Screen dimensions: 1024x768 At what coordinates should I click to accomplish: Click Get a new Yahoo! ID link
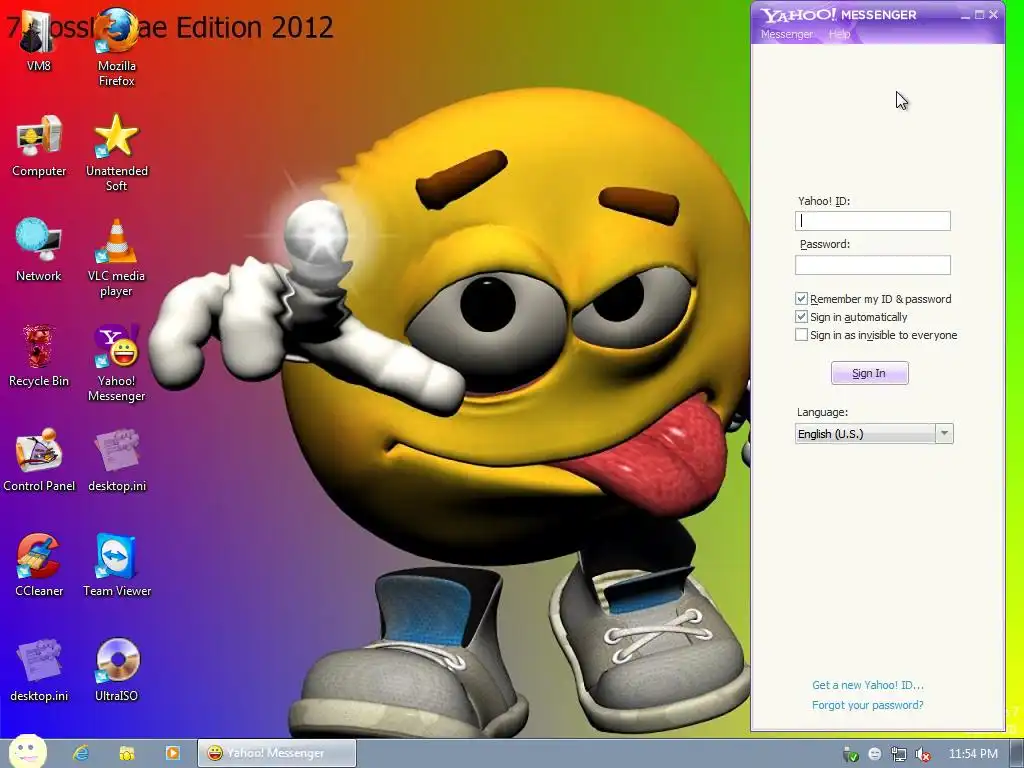click(867, 685)
